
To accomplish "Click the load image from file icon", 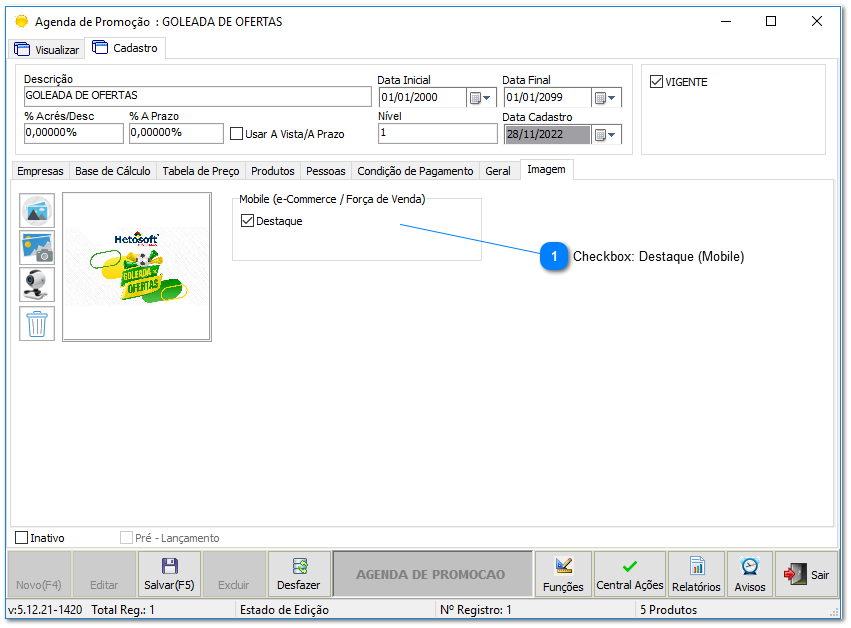I will (x=37, y=211).
